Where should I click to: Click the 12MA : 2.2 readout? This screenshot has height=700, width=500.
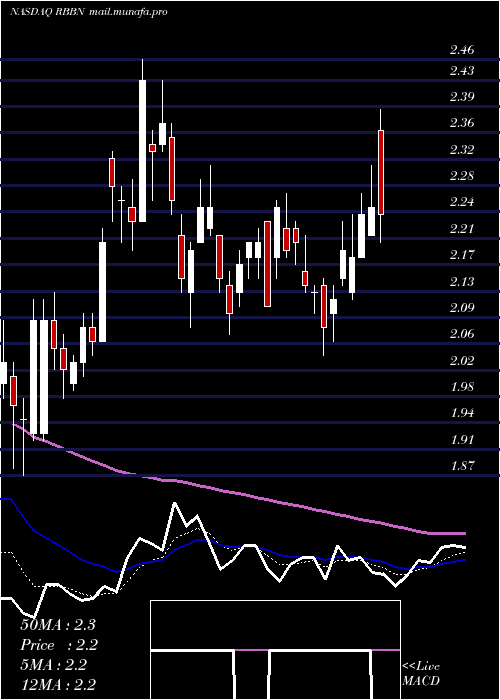coord(58,685)
